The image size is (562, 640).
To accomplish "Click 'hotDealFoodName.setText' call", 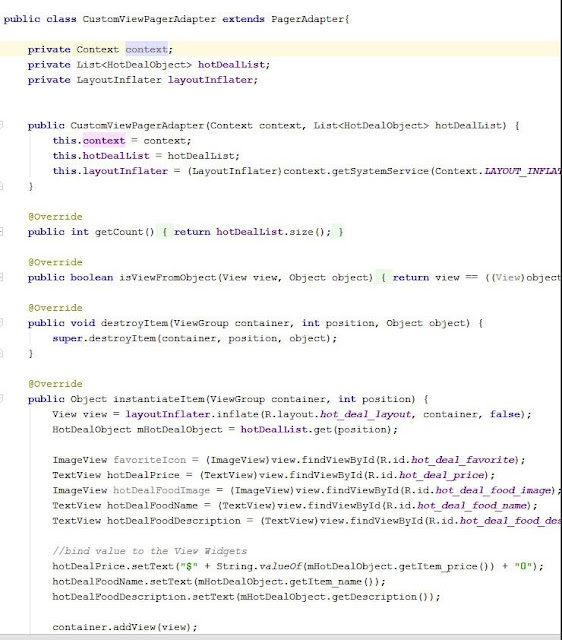I will tap(122, 581).
